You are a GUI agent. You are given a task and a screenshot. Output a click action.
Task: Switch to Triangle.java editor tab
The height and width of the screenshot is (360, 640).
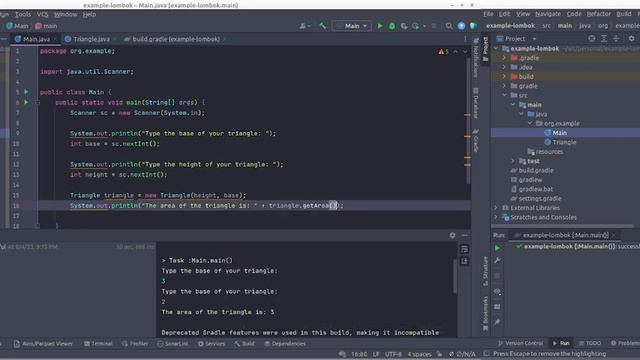coord(91,39)
